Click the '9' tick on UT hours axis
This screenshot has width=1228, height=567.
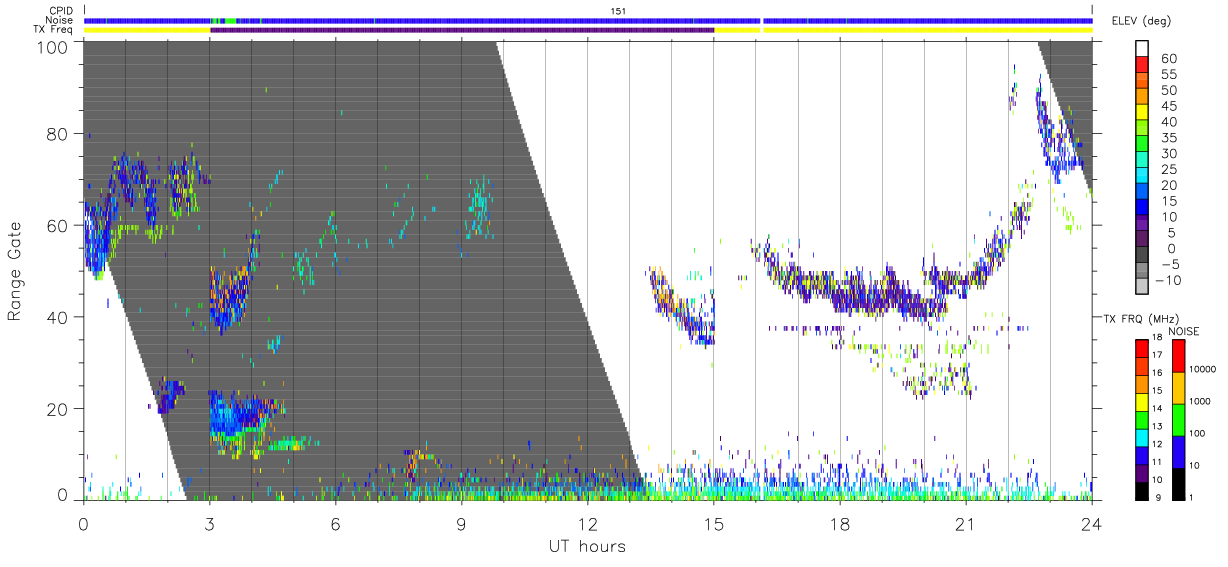(x=461, y=523)
